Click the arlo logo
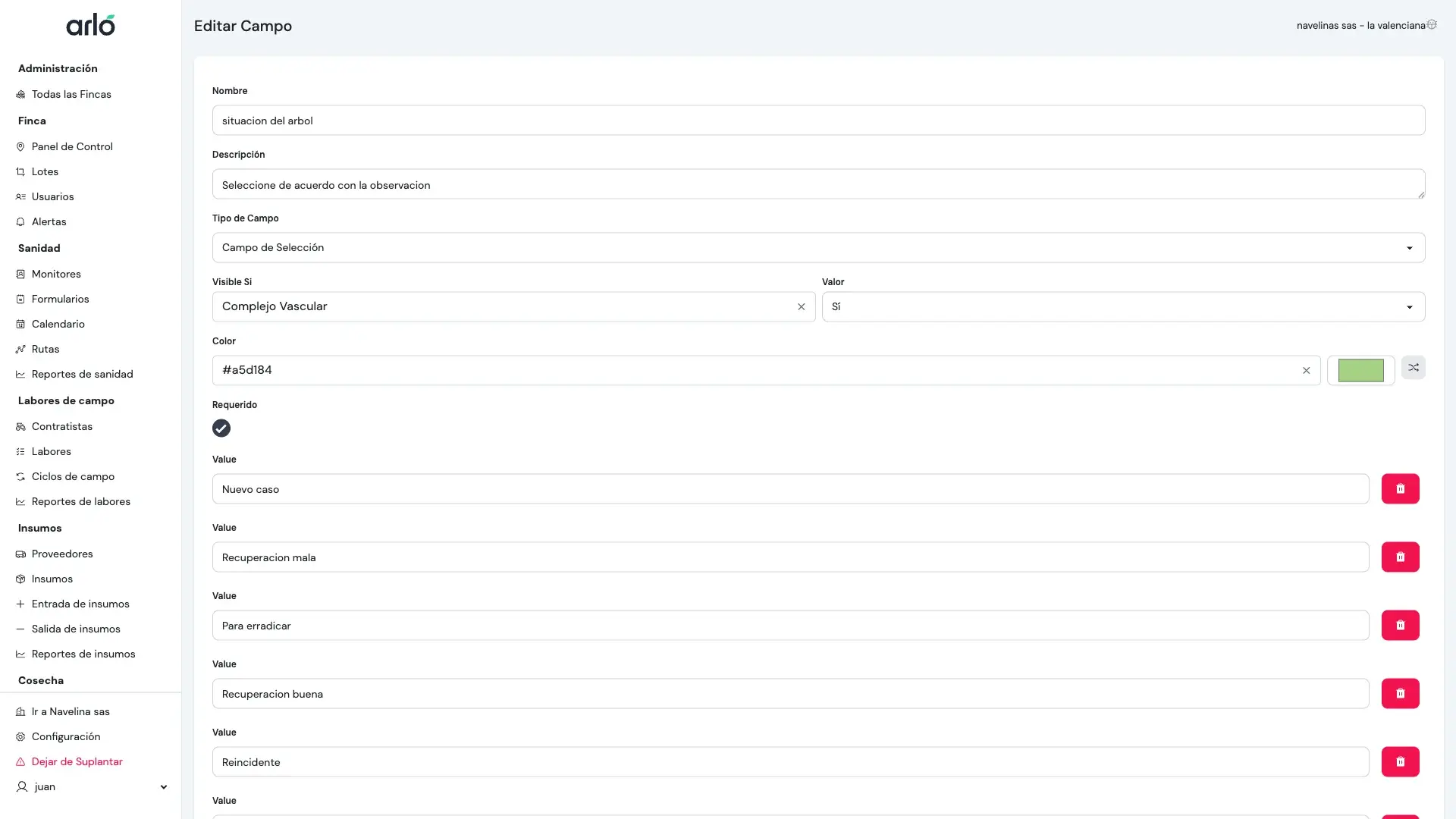 [x=90, y=25]
